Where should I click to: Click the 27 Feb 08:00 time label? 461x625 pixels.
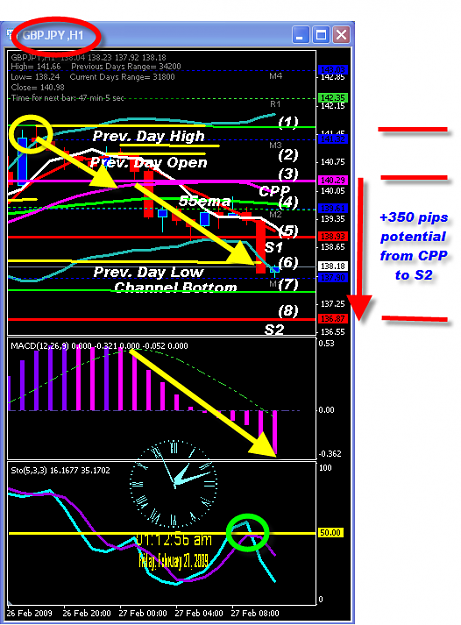255,613
